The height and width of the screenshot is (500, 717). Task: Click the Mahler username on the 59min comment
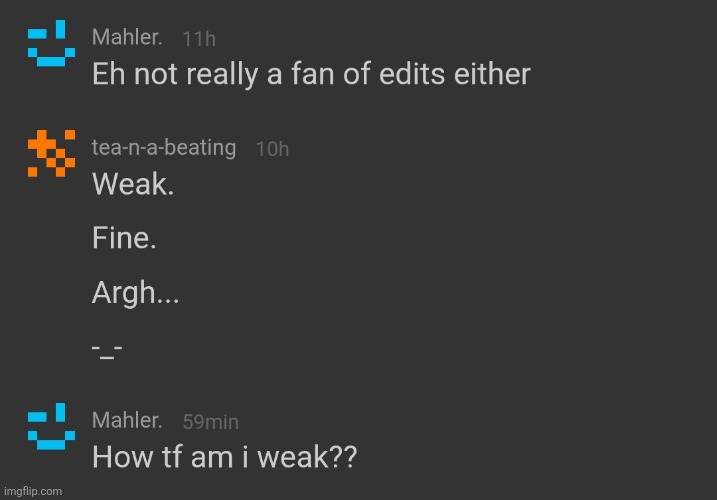tap(128, 421)
